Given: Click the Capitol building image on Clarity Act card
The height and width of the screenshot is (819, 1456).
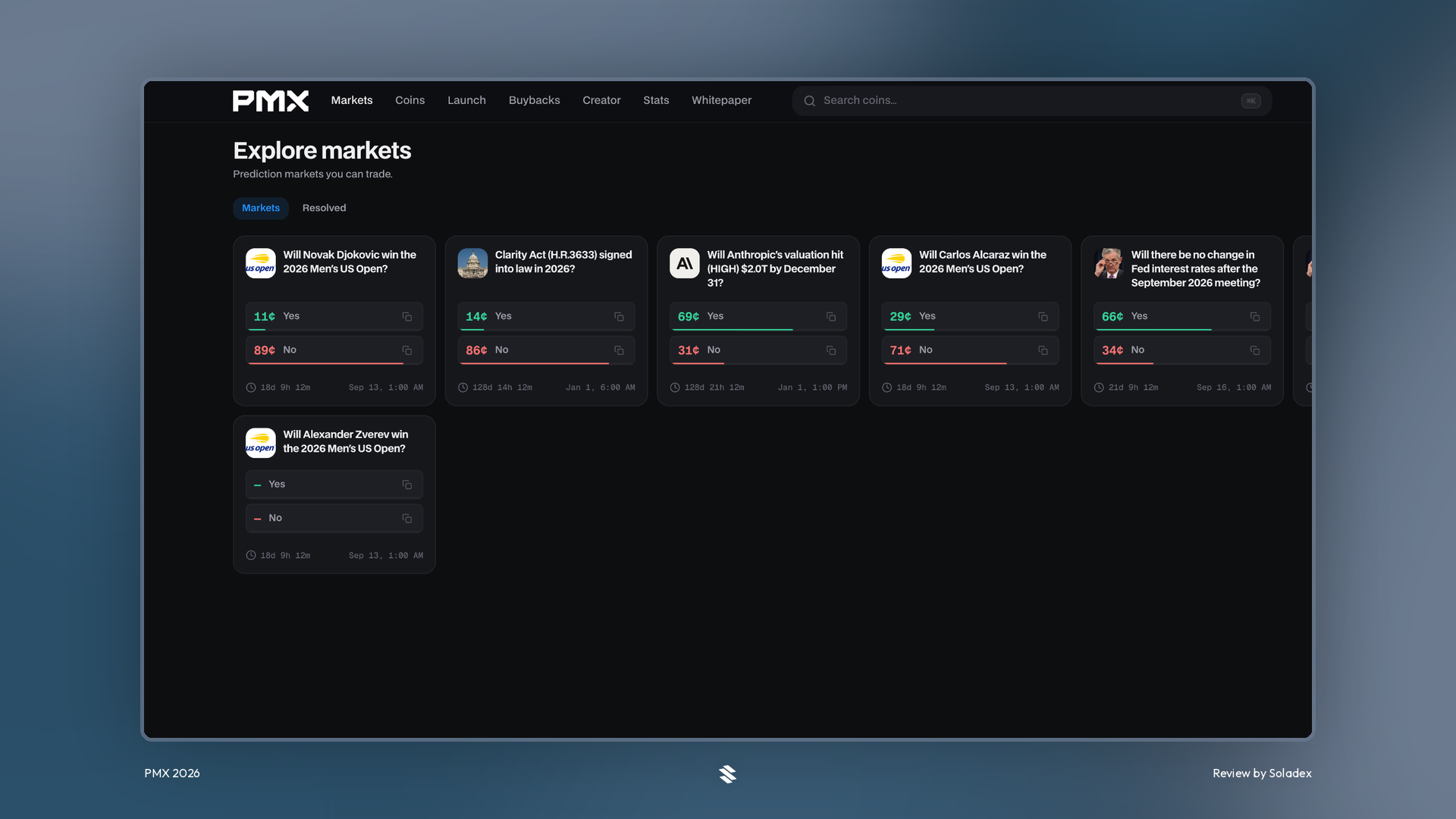Looking at the screenshot, I should coord(472,263).
